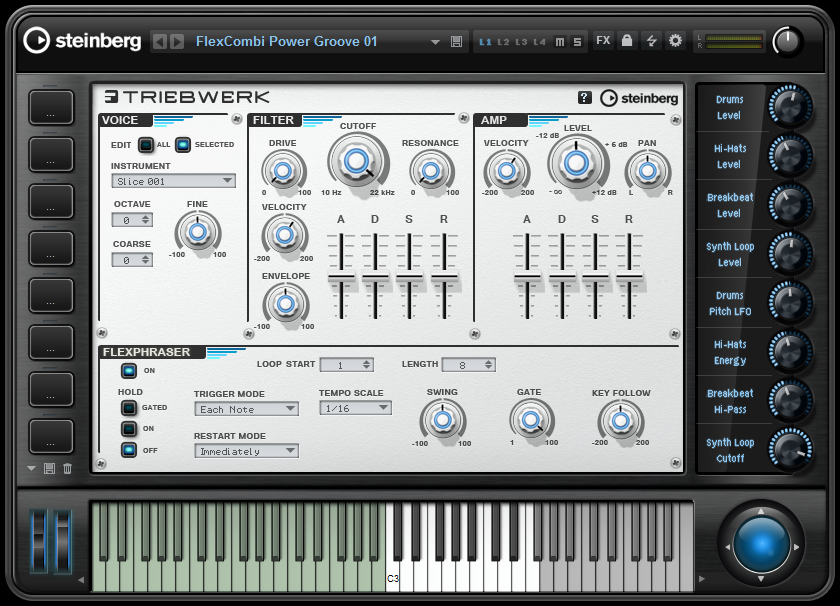The height and width of the screenshot is (606, 840).
Task: Click the bottommost trigger pad
Action: 51,436
